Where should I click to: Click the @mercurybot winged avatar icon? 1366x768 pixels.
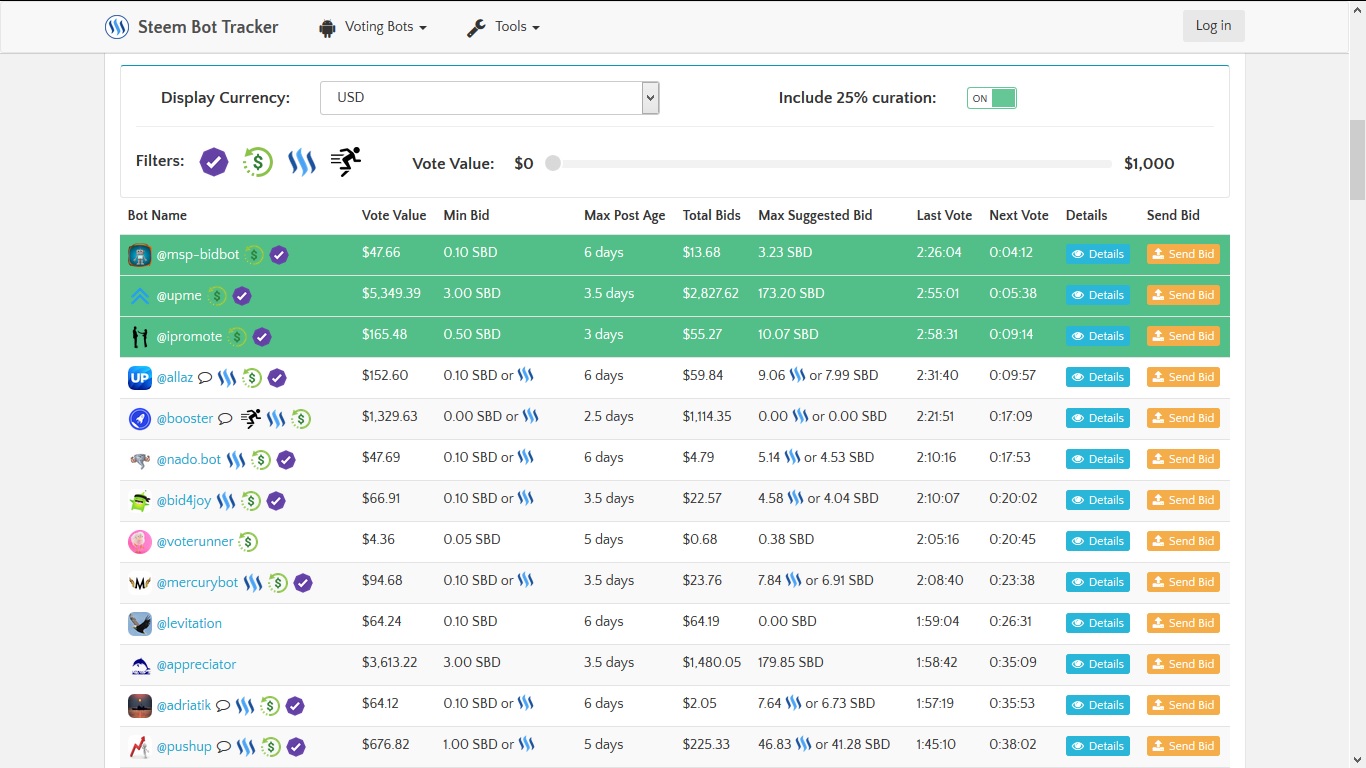click(140, 583)
